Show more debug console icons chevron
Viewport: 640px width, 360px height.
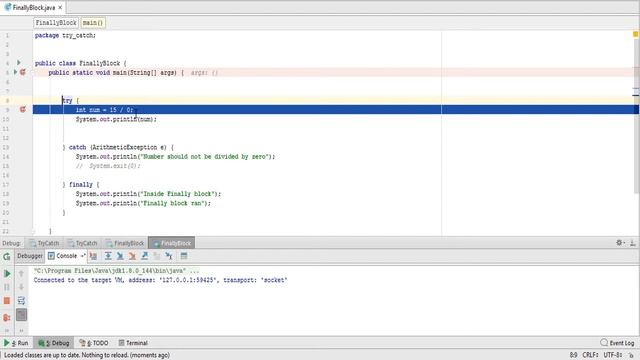click(x=21, y=330)
